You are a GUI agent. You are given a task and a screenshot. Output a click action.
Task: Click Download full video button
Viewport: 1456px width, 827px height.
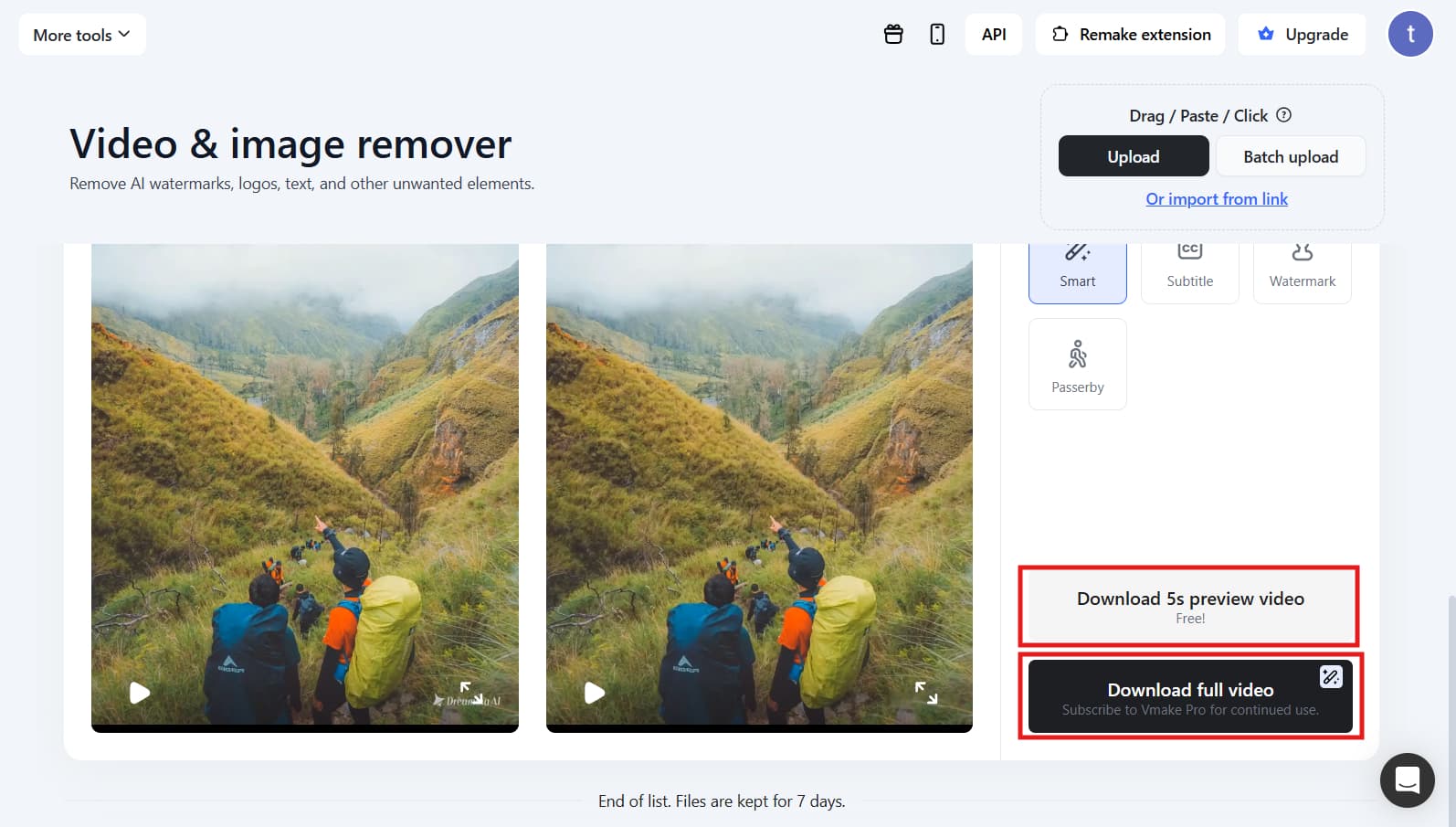[x=1190, y=697]
